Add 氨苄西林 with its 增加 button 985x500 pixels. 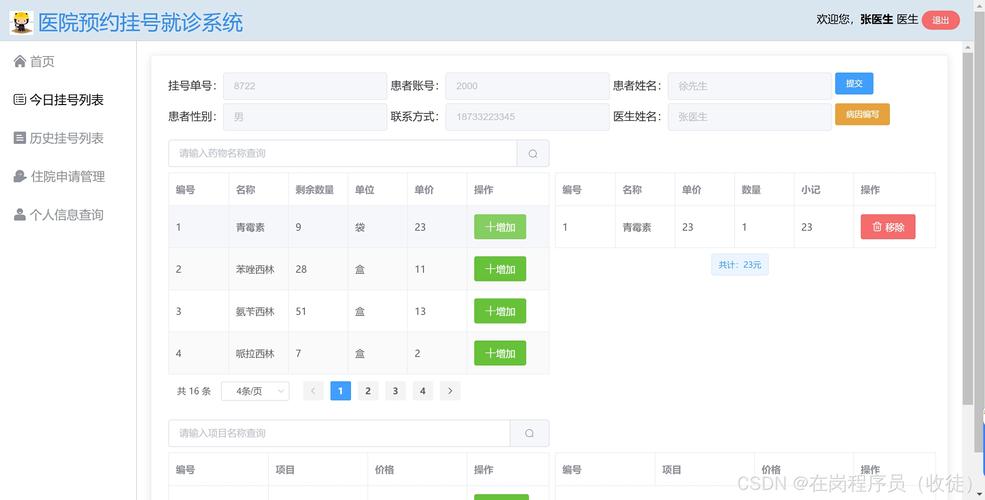click(500, 311)
